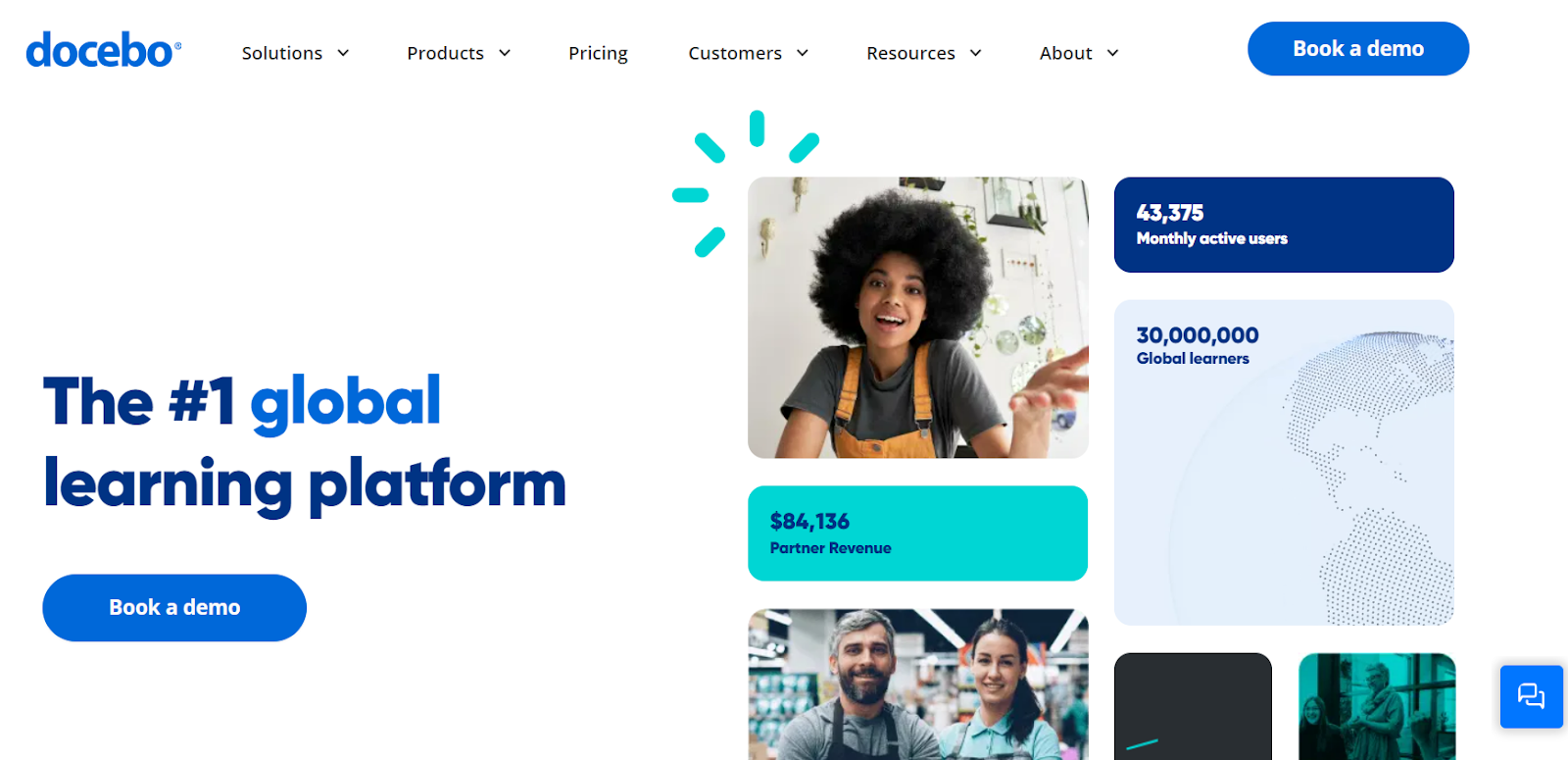Click the Partner Revenue teal card
The width and height of the screenshot is (1568, 760).
(x=917, y=533)
